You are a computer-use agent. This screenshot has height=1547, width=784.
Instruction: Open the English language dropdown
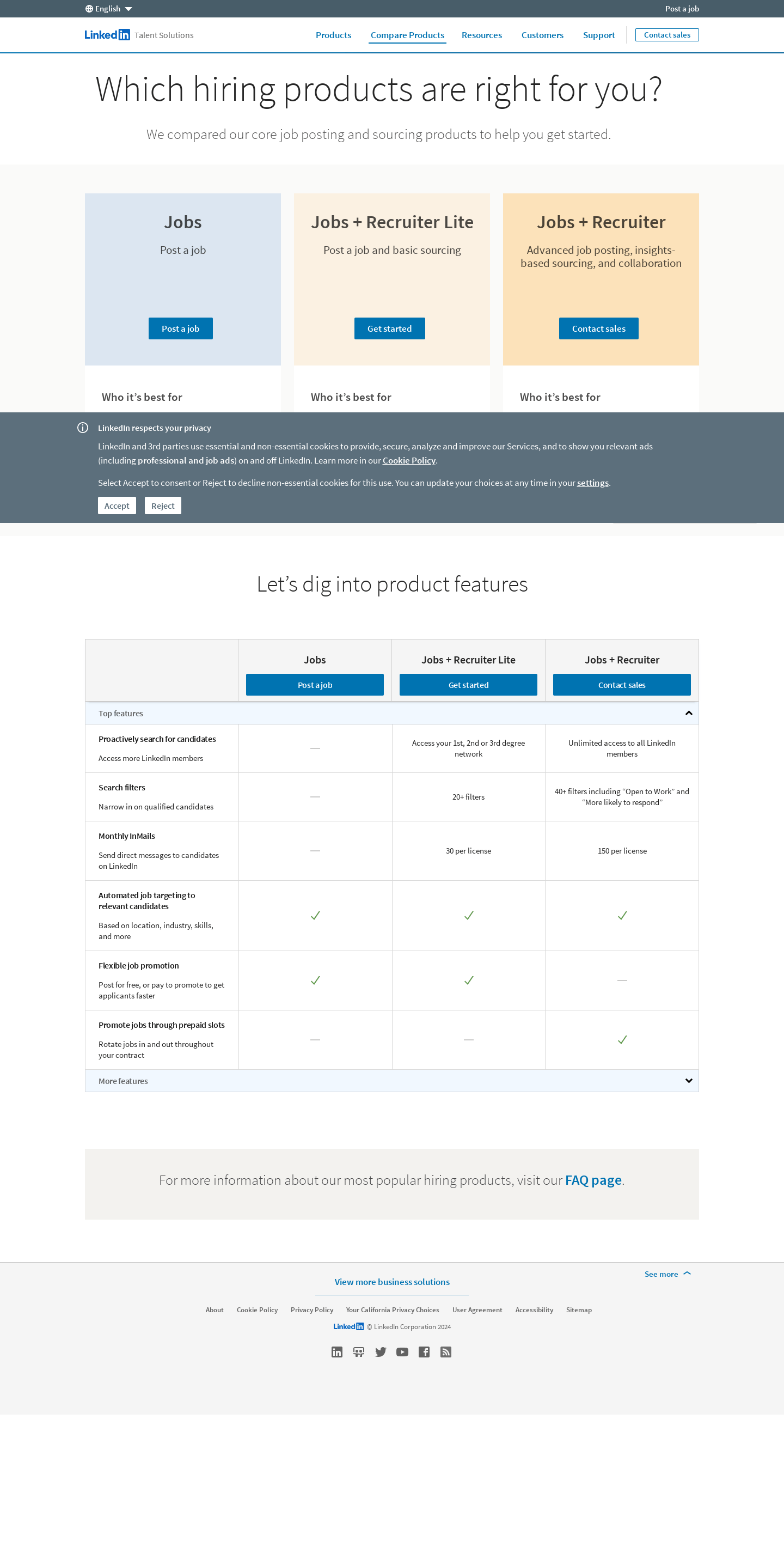click(109, 8)
